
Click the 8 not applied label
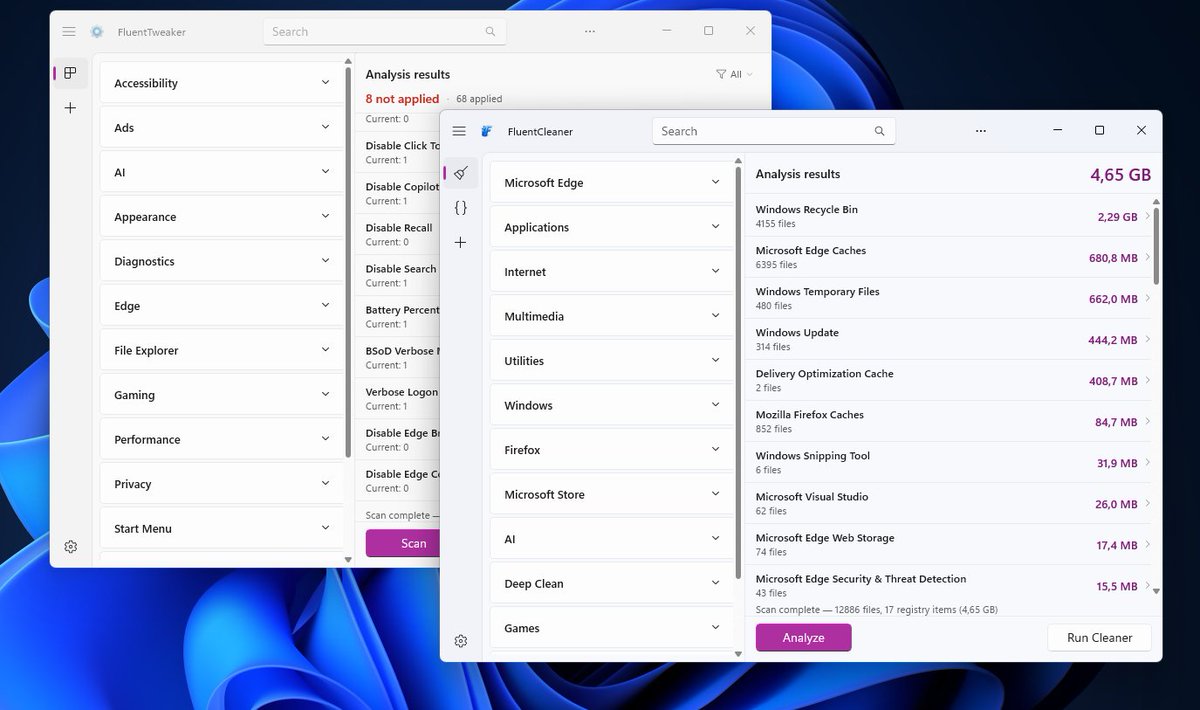(x=402, y=99)
